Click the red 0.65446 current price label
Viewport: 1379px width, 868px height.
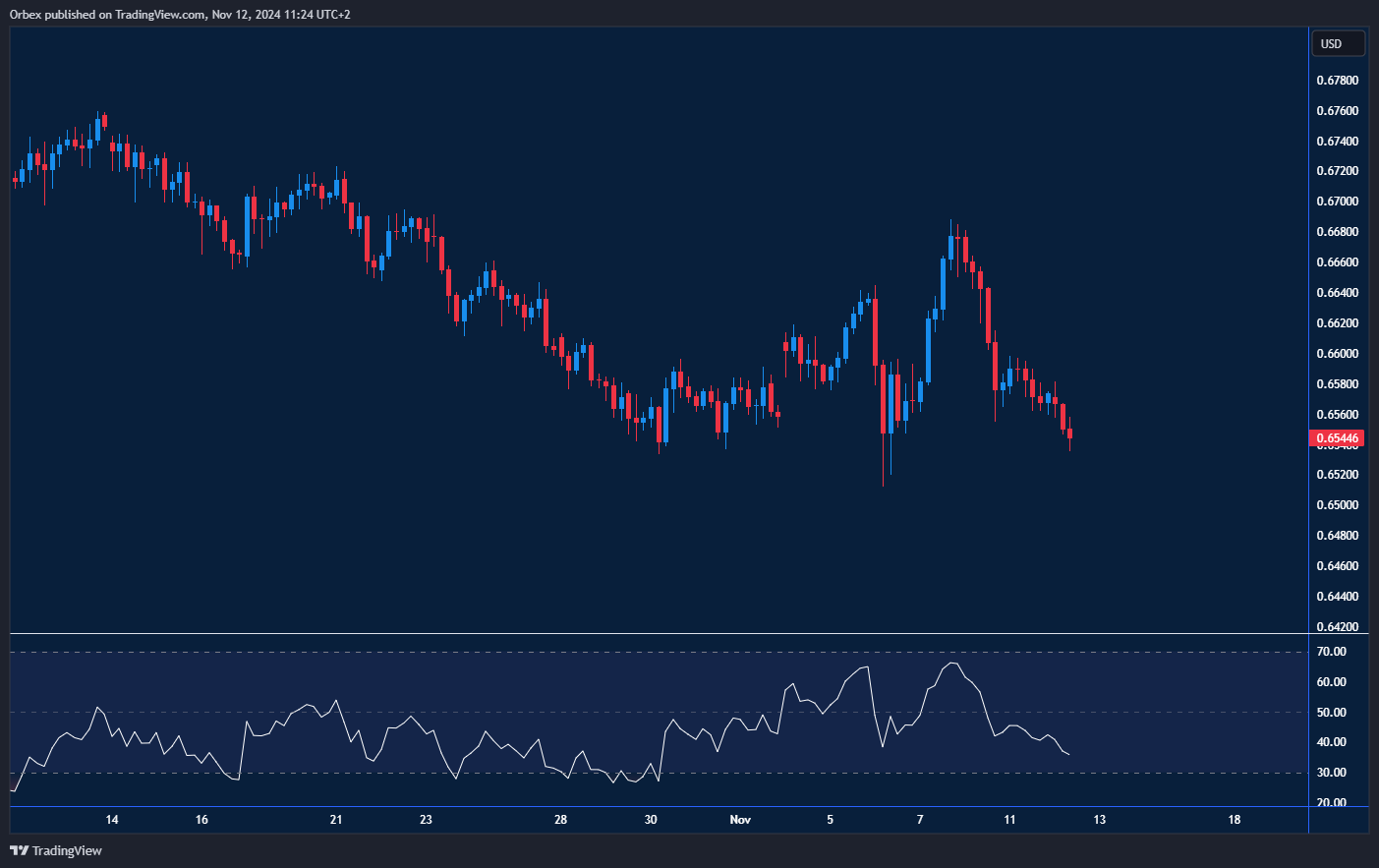[1337, 438]
